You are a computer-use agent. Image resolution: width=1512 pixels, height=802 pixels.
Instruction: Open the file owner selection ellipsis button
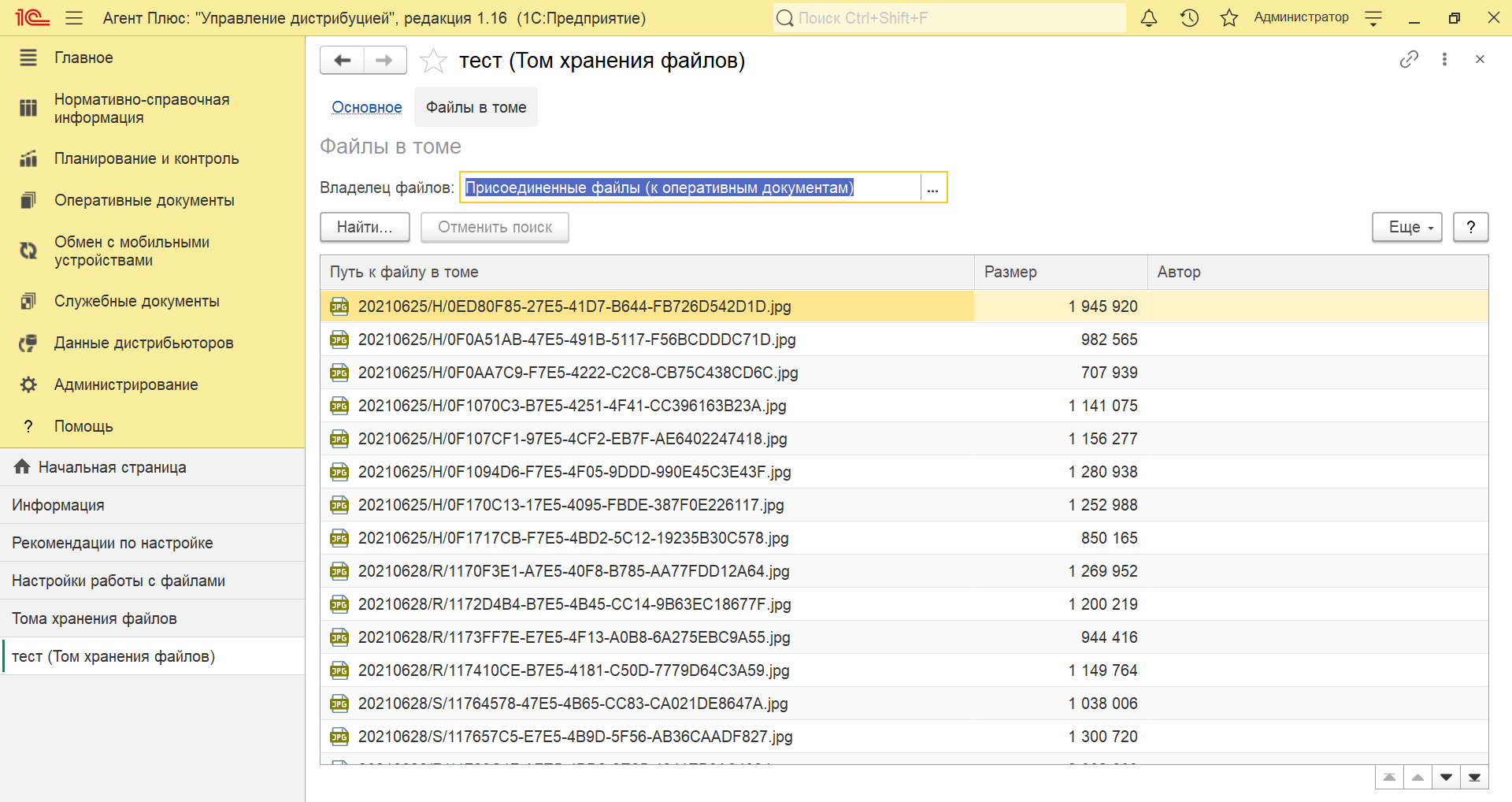tap(932, 188)
